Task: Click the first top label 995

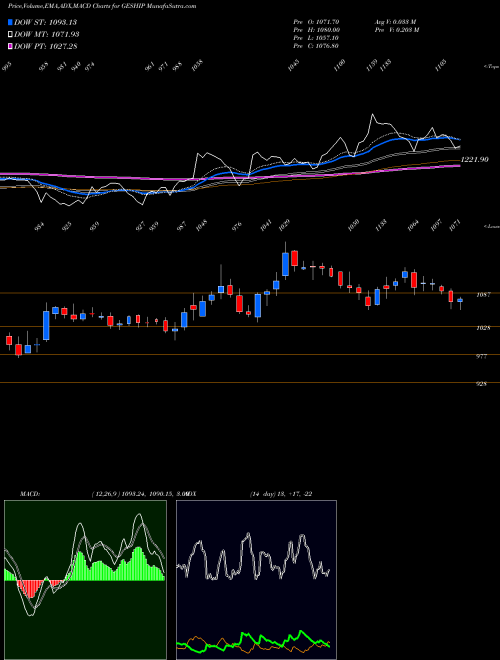Action: [x=8, y=67]
